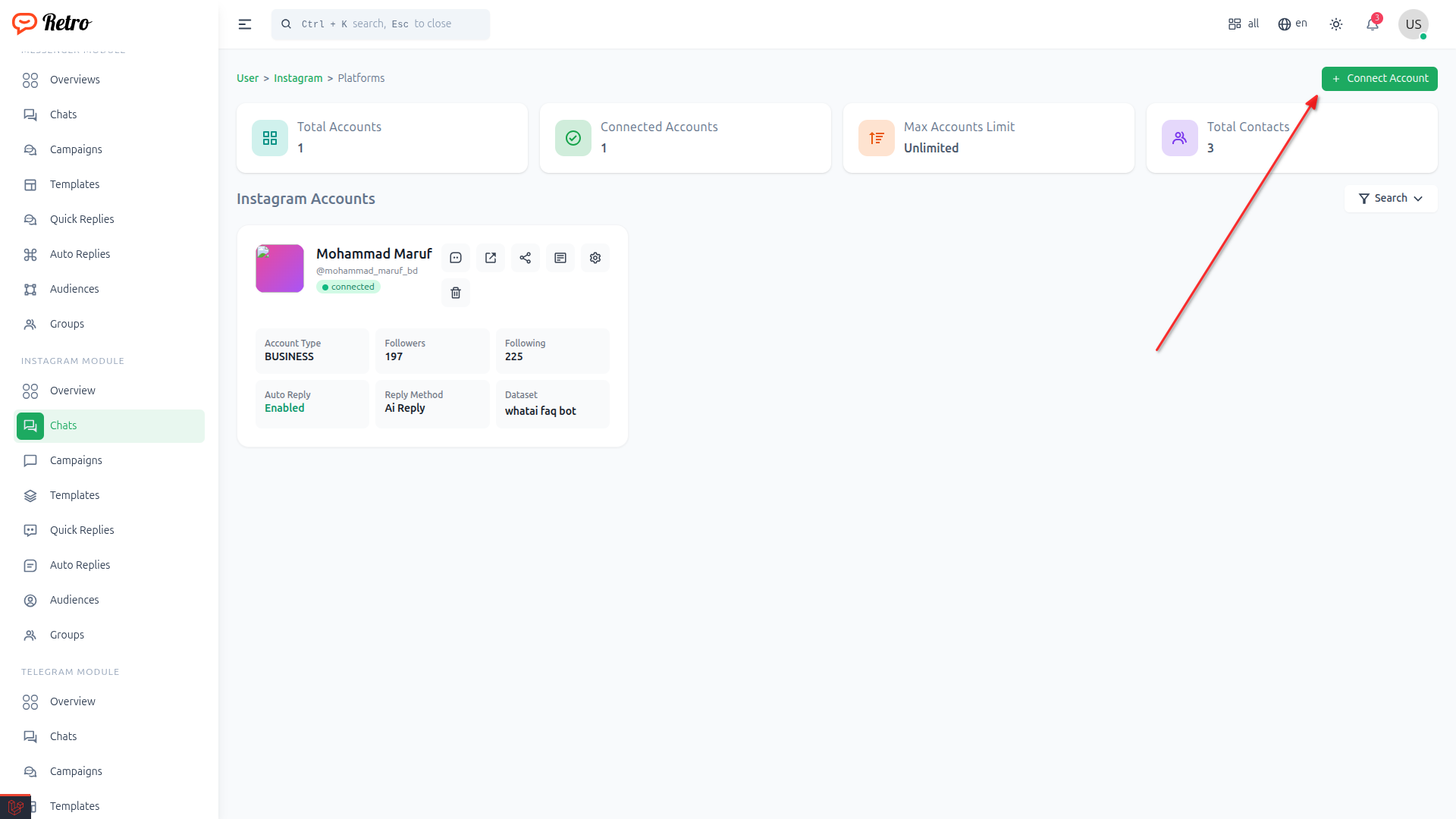Open the US user avatar menu
Viewport: 1456px width, 819px height.
click(x=1413, y=24)
